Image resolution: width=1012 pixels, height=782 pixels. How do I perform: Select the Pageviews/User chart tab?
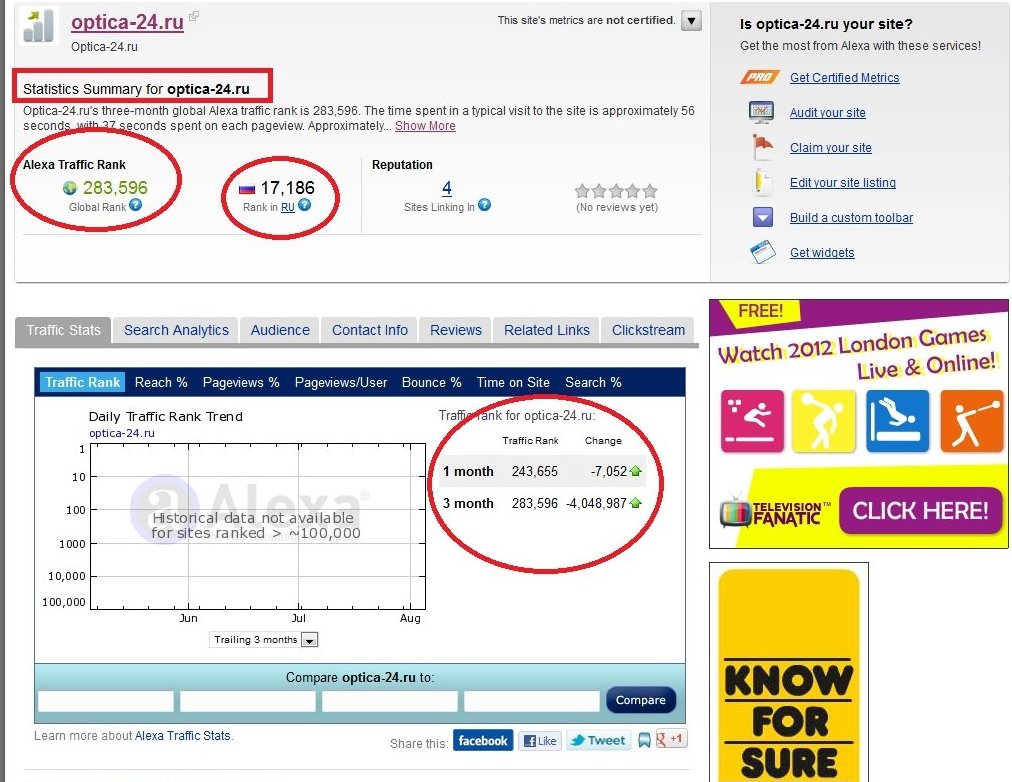click(341, 382)
